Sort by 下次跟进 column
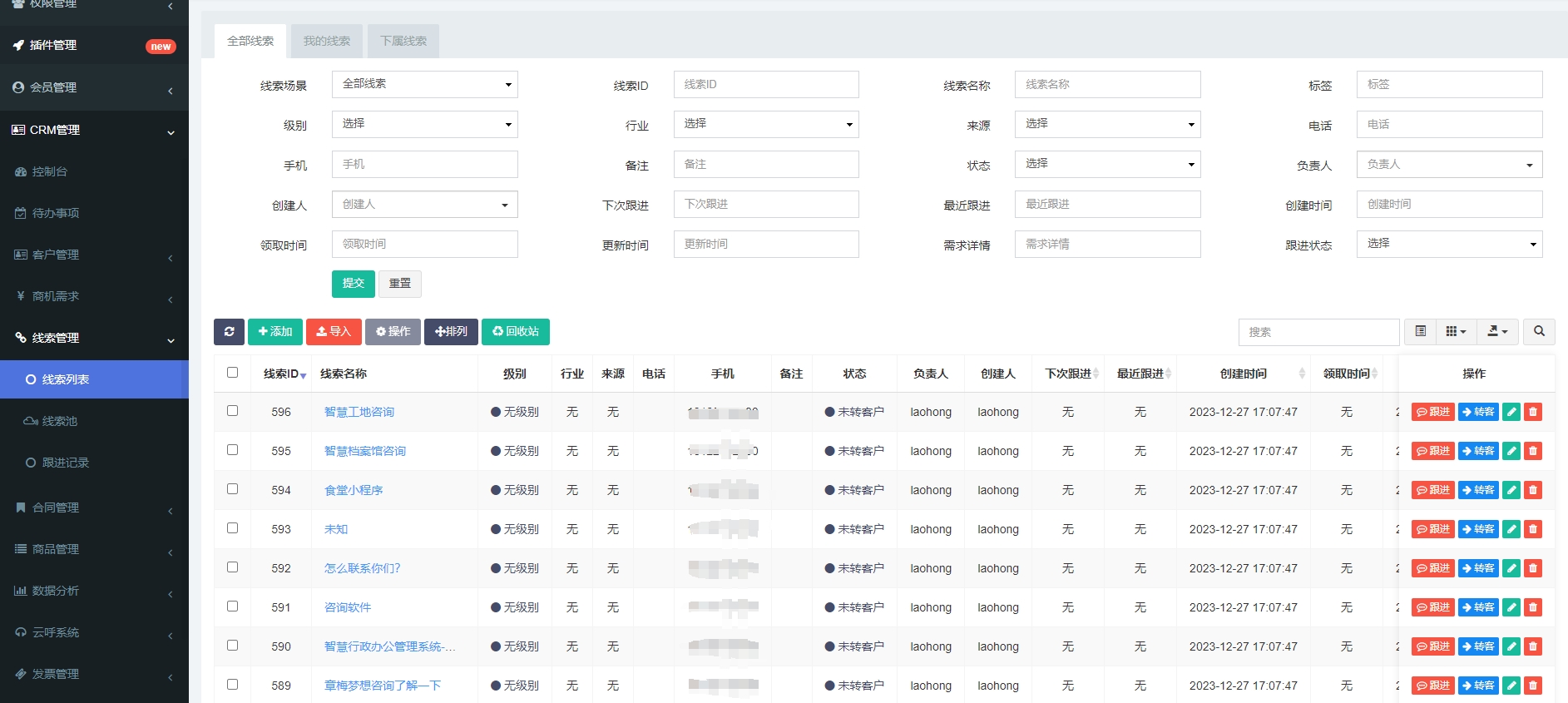This screenshot has width=1568, height=703. pyautogui.click(x=1067, y=374)
